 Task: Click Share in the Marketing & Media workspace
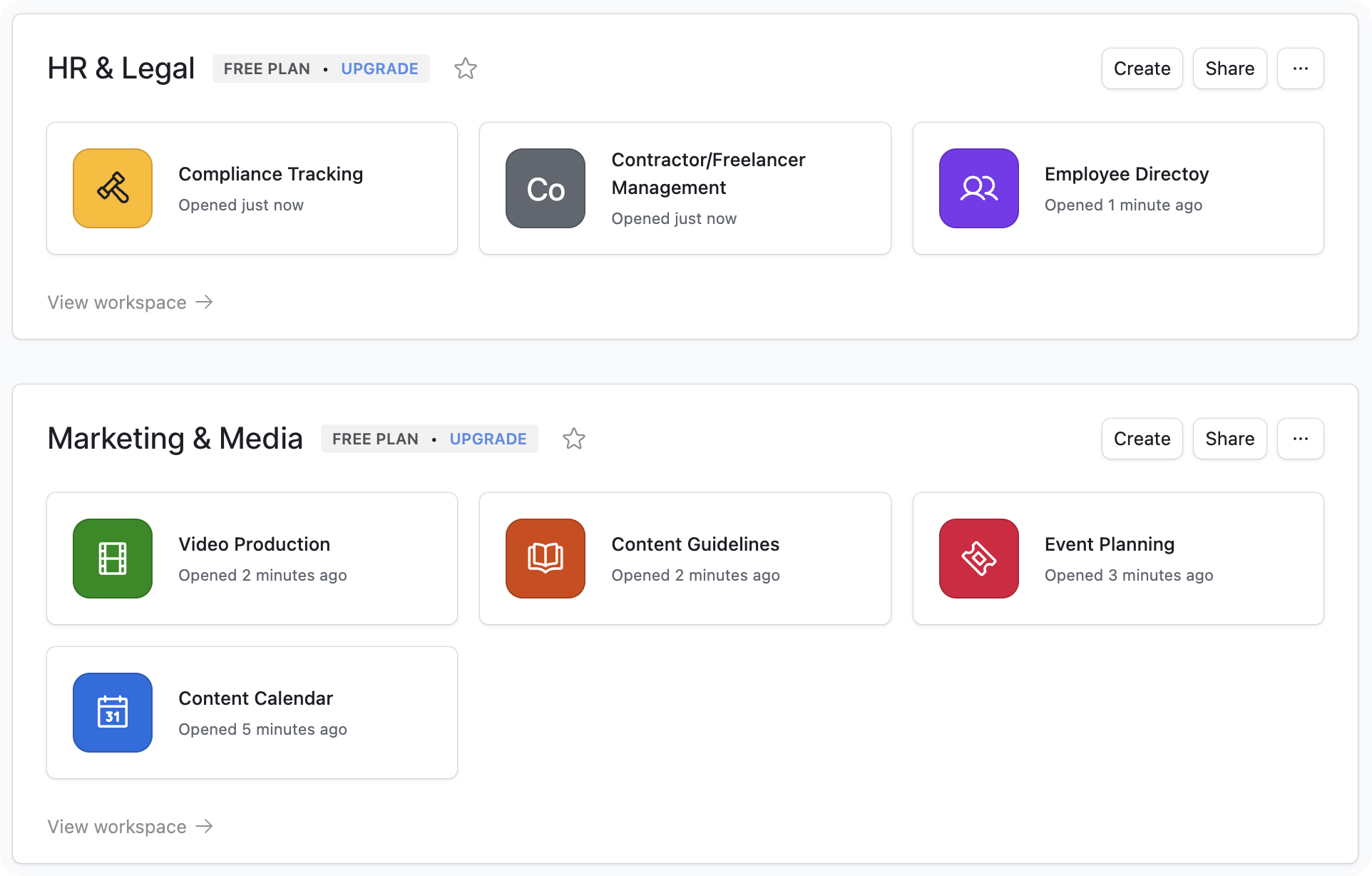coord(1229,439)
